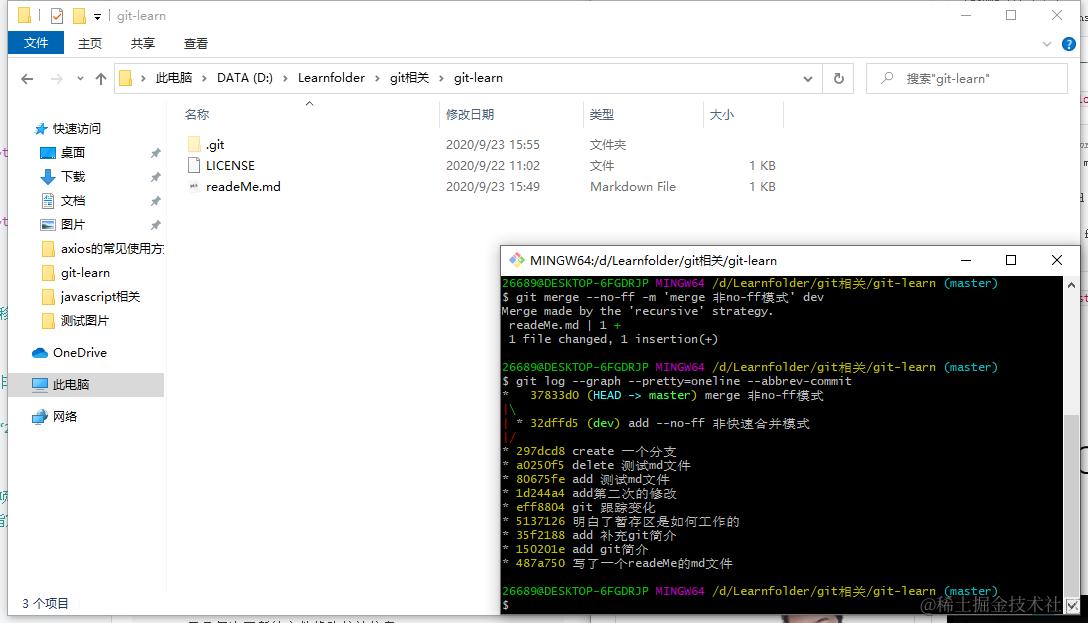Click terminal scrollbar up arrow
The width and height of the screenshot is (1088, 623).
[x=1071, y=284]
